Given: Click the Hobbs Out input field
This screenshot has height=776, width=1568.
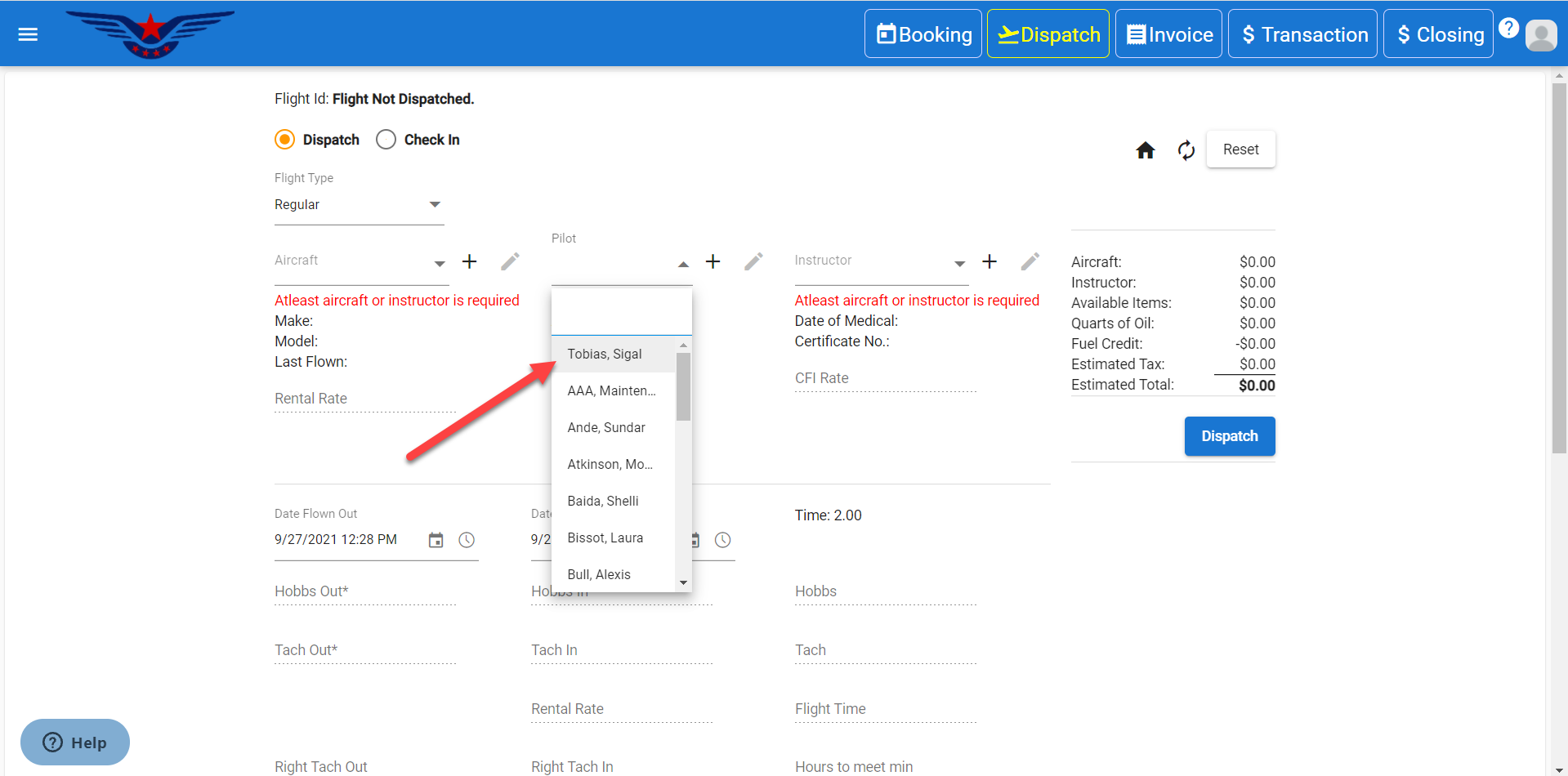Looking at the screenshot, I should click(x=364, y=591).
